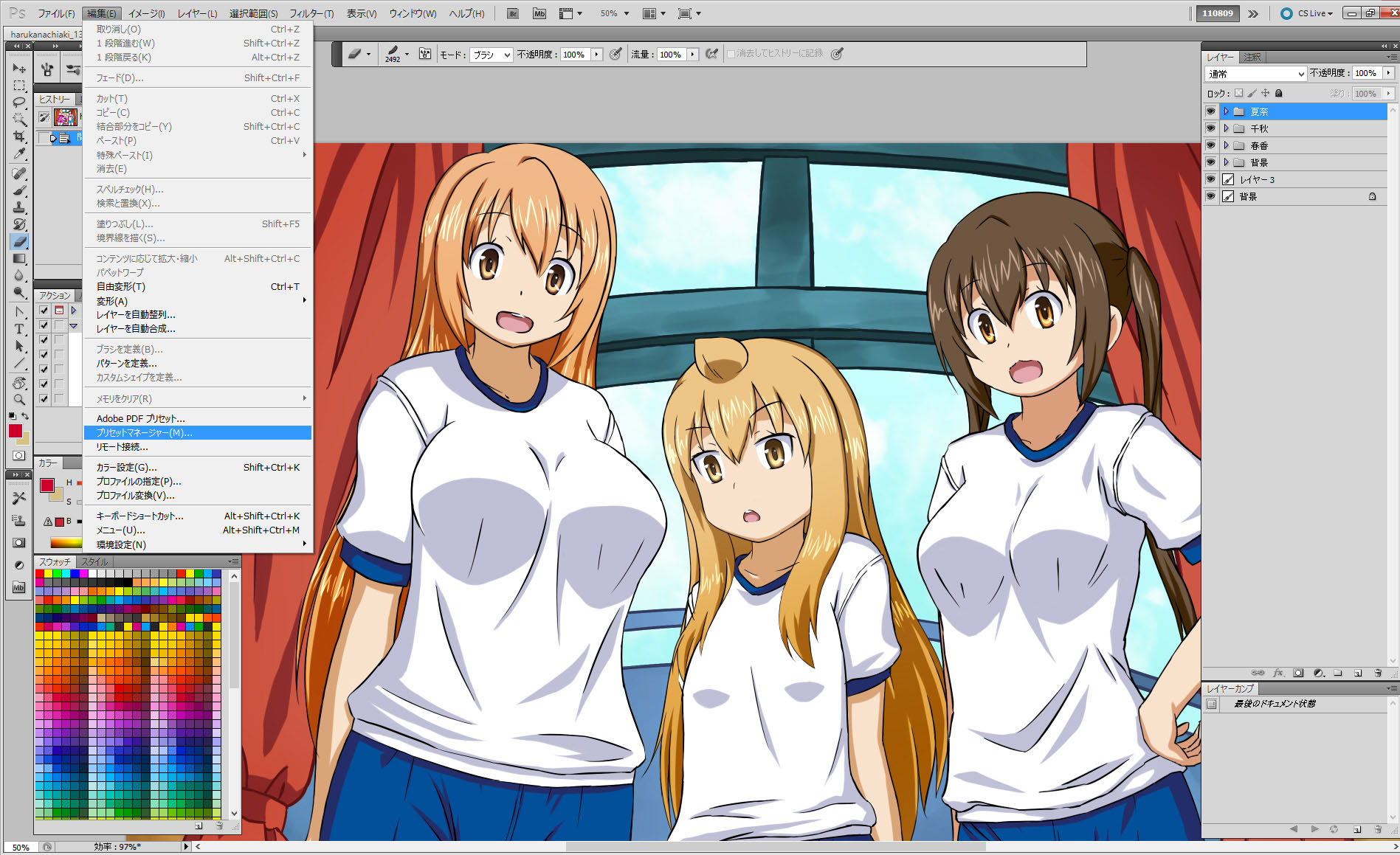Viewport: 1400px width, 855px height.
Task: Expand the 背景 layer group
Action: point(1226,162)
